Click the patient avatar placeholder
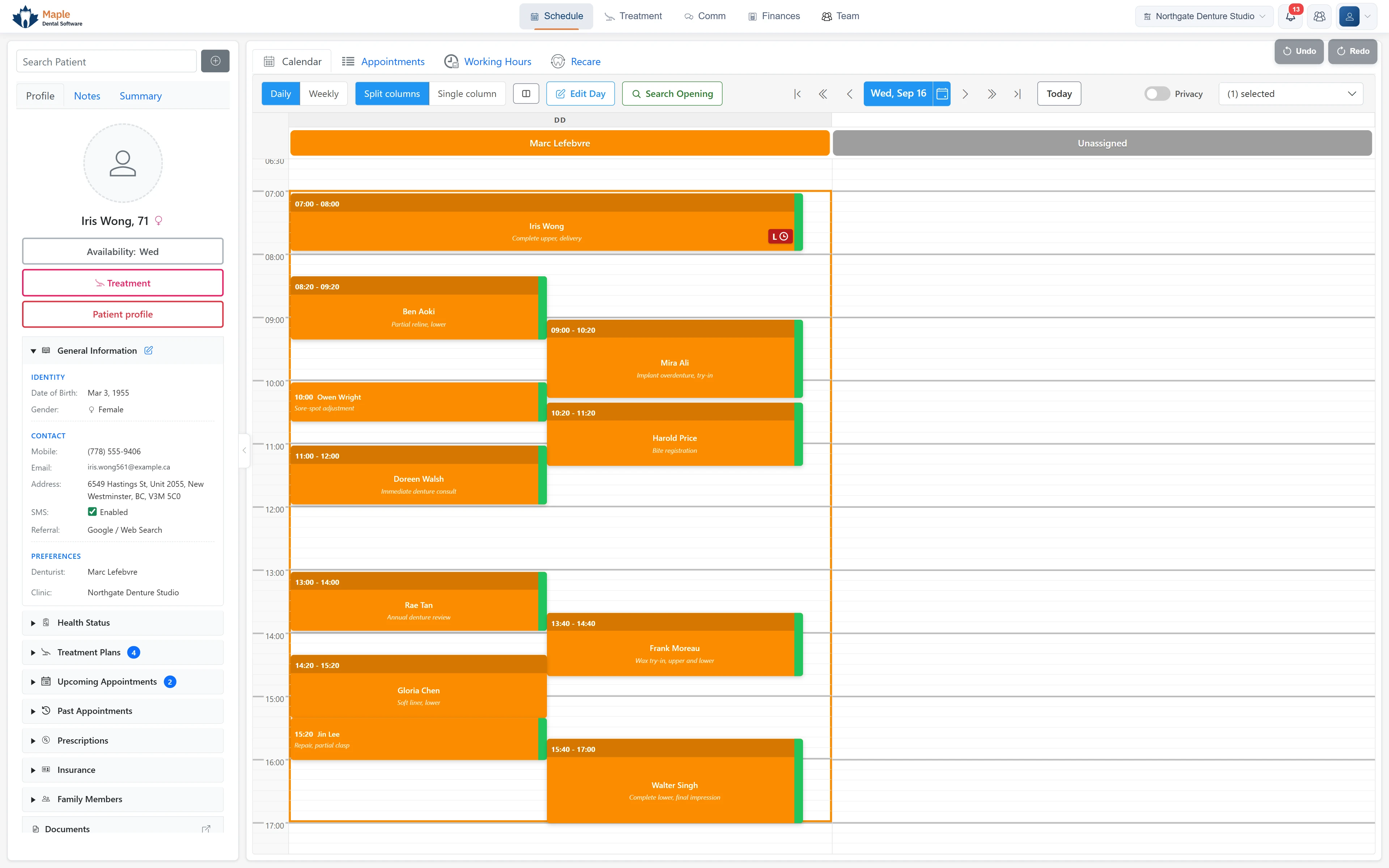The image size is (1389, 868). (123, 163)
